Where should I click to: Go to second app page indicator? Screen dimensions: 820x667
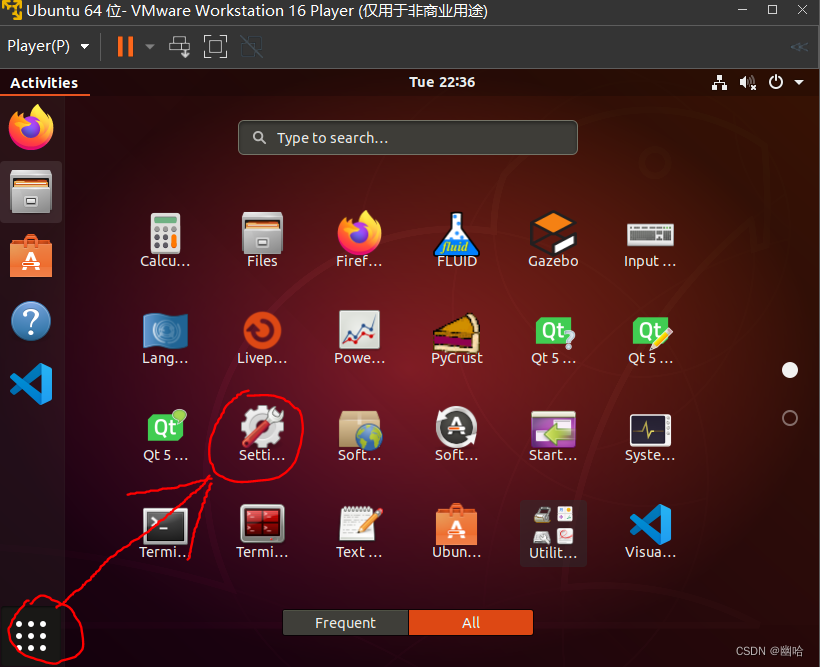tap(790, 418)
